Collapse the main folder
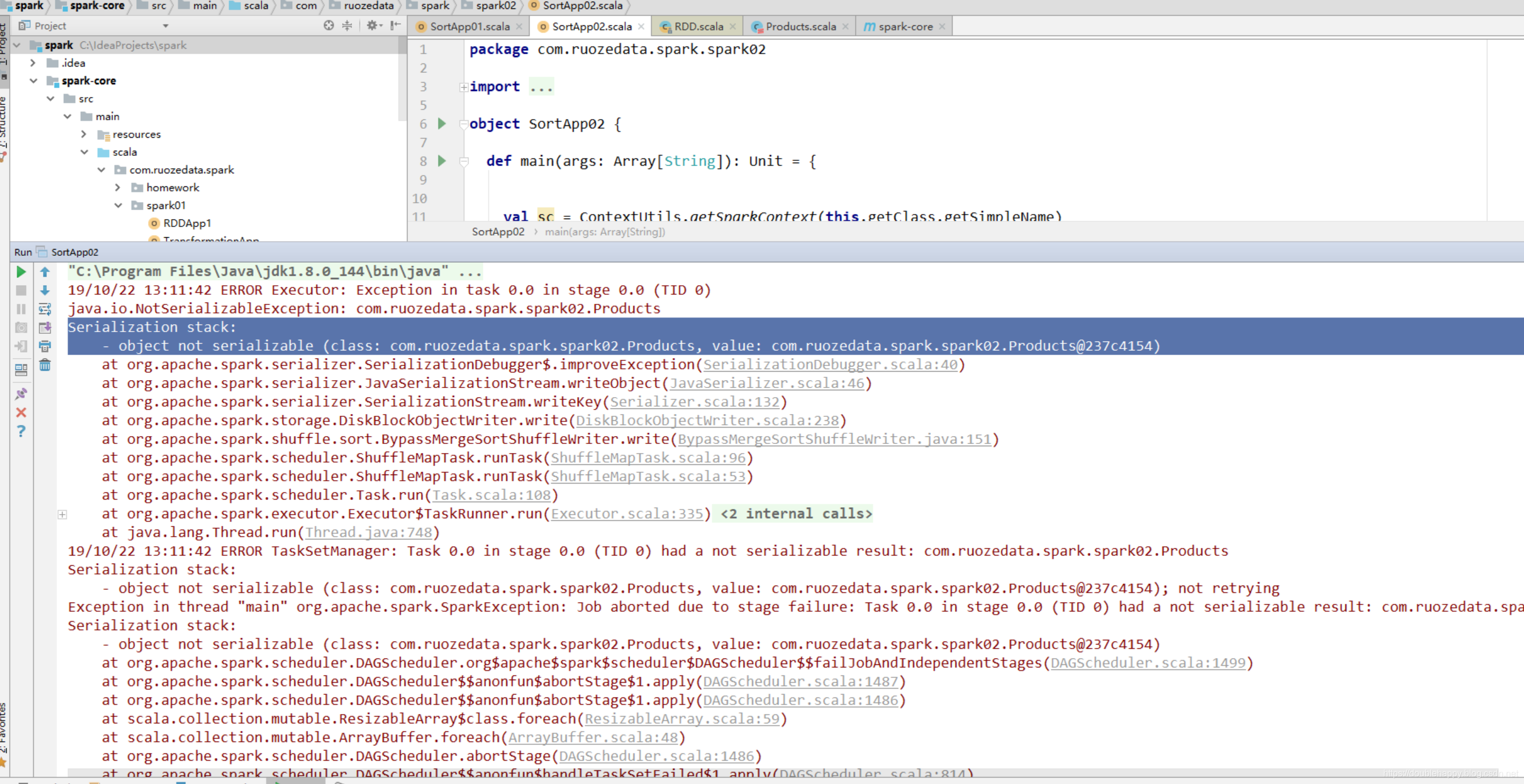Viewport: 1524px width, 784px height. (68, 116)
